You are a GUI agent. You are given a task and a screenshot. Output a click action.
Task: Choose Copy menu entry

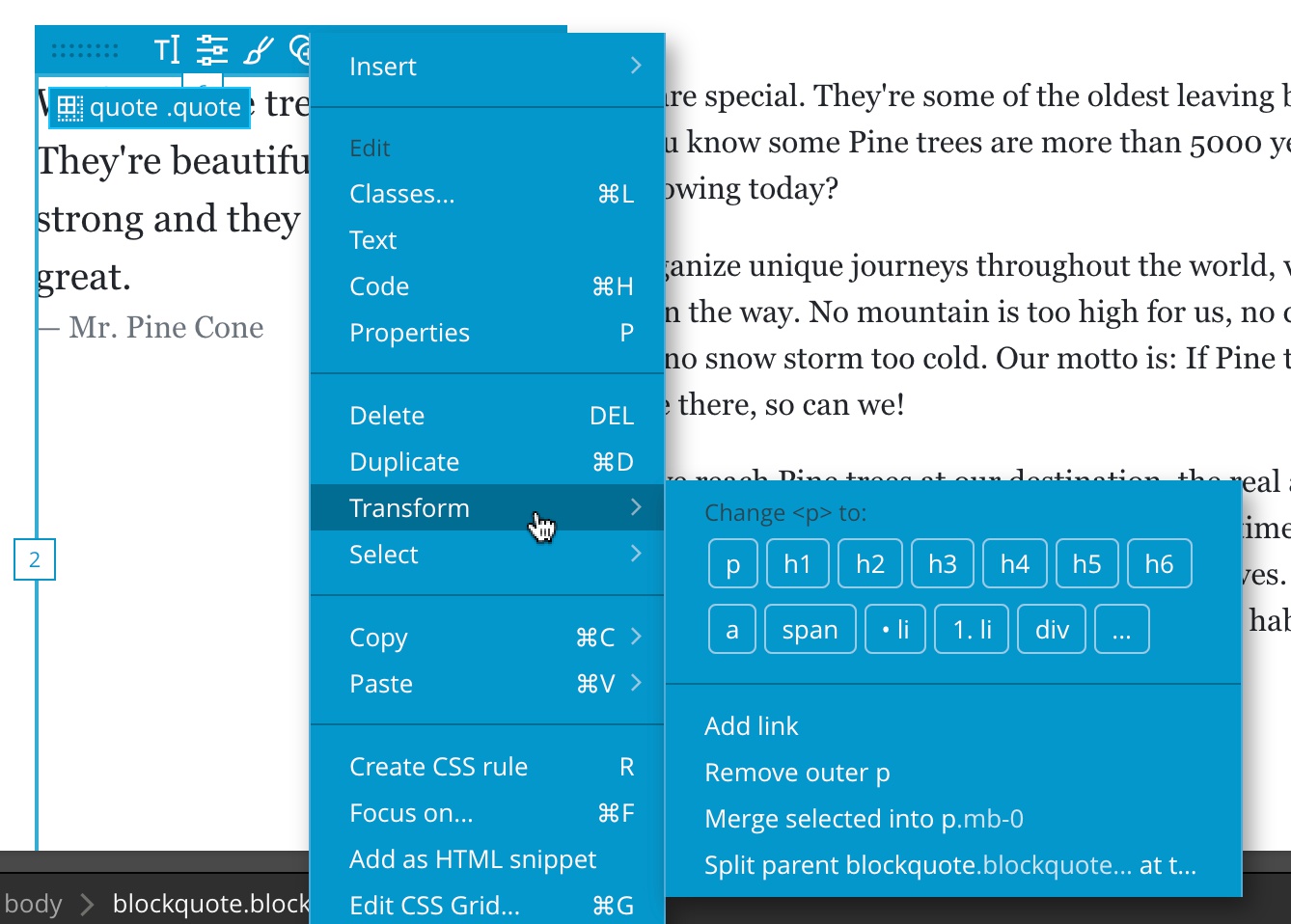pos(487,638)
